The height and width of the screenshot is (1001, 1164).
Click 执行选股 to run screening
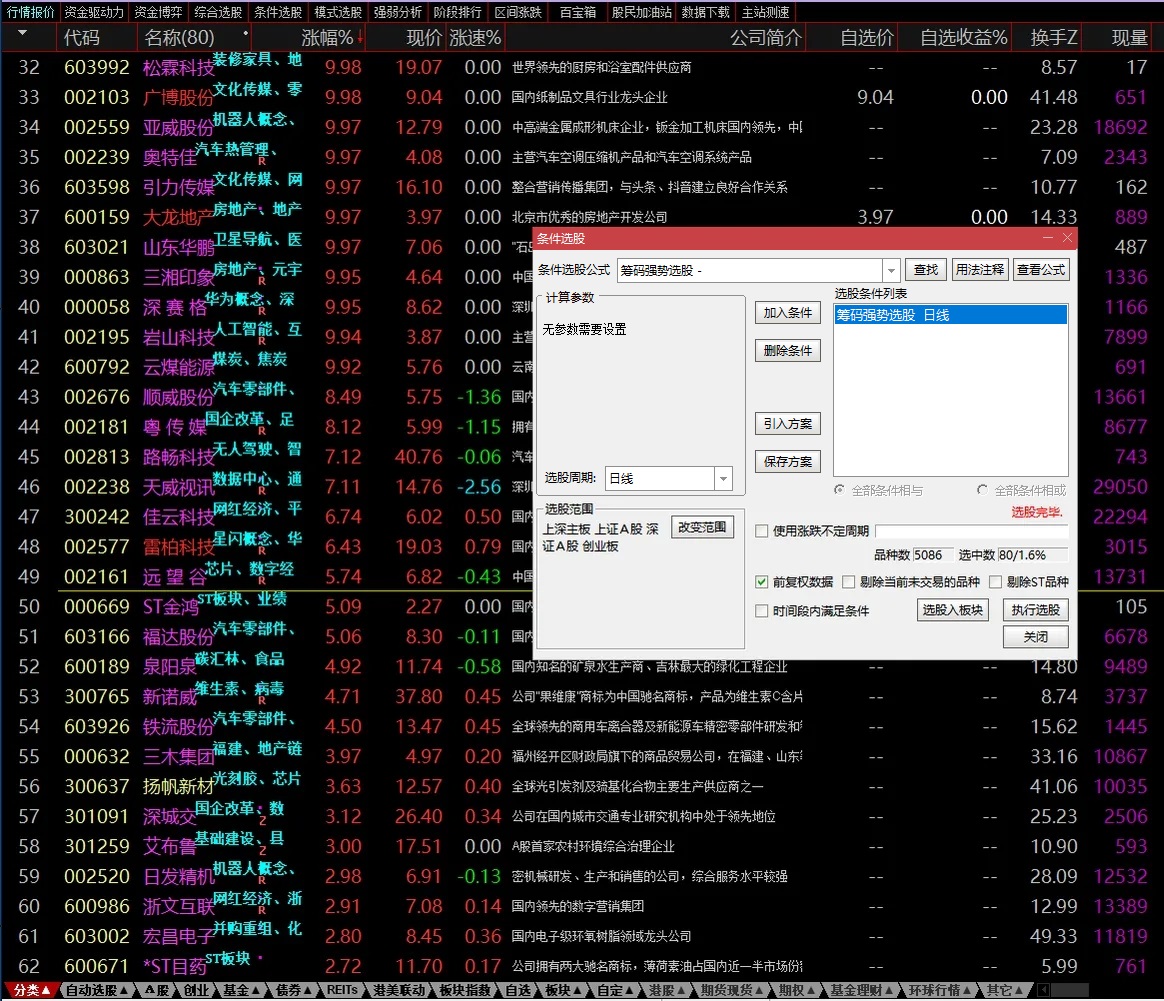1035,610
